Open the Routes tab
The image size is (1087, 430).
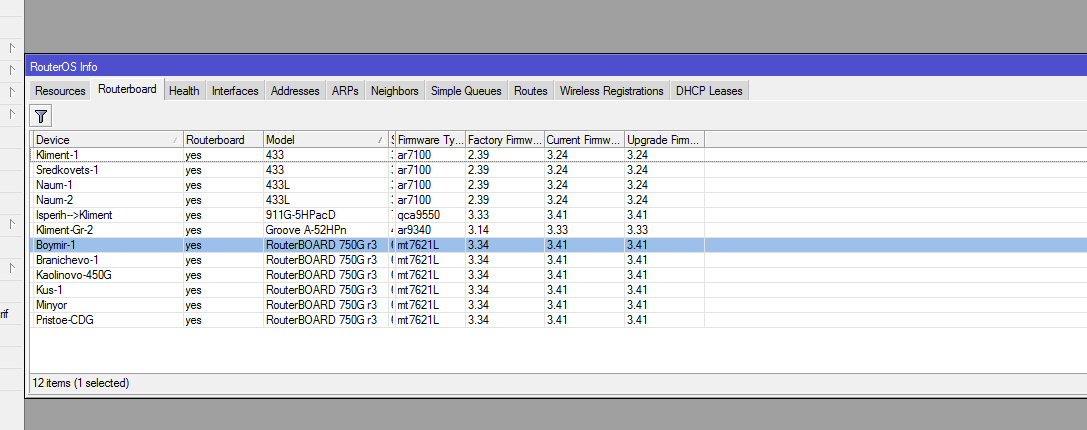coord(530,91)
